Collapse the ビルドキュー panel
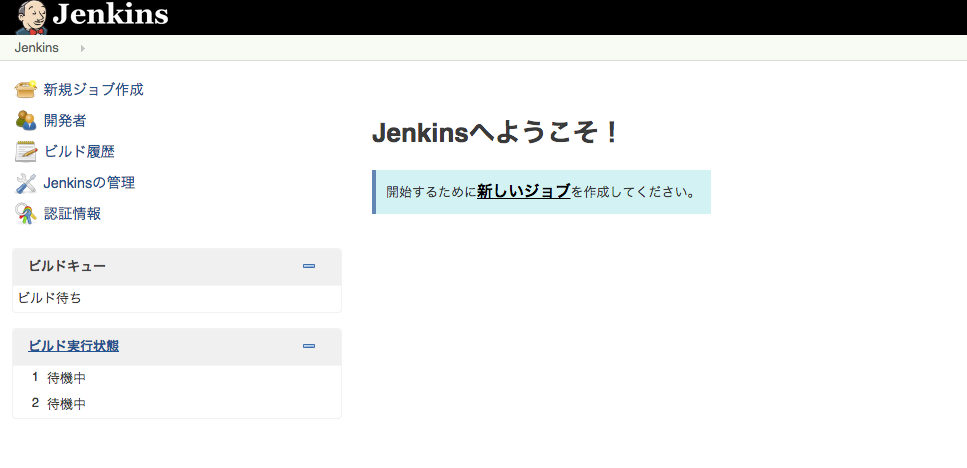Image resolution: width=967 pixels, height=468 pixels. coord(309,266)
